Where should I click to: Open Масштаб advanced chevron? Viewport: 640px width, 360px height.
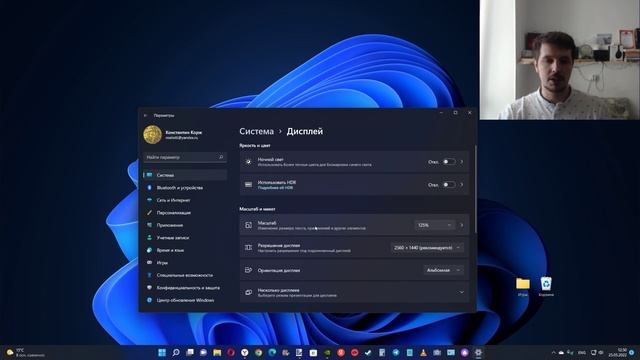coord(462,225)
